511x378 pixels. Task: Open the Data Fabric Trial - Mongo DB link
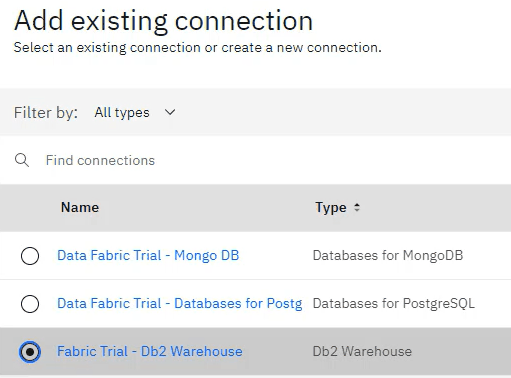click(148, 256)
